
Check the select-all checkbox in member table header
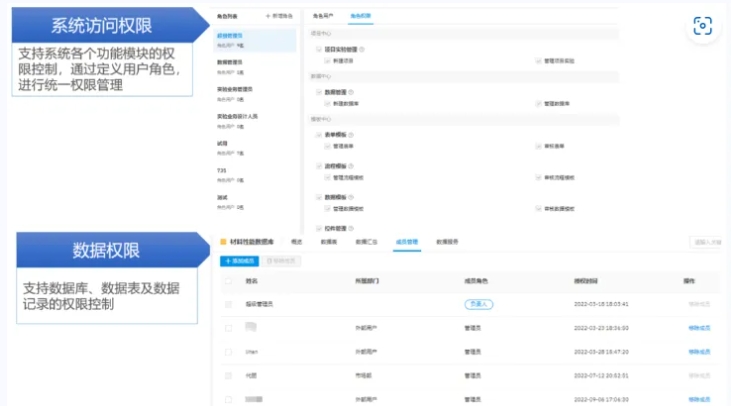(x=227, y=282)
